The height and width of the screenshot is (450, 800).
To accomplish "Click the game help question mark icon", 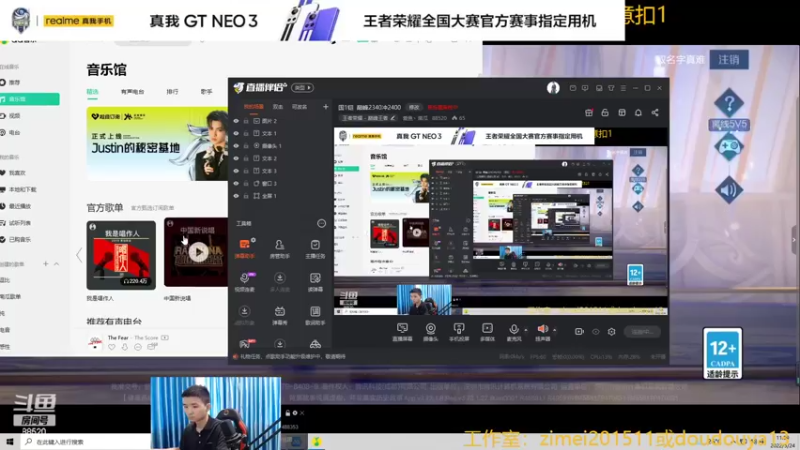I will pyautogui.click(x=729, y=104).
